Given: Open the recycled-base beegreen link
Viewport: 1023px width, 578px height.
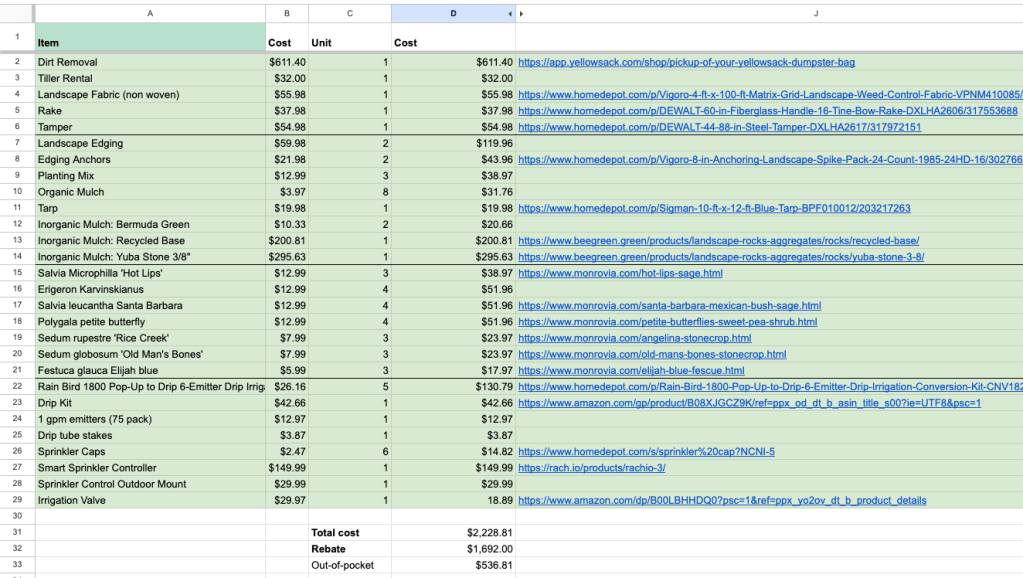Looking at the screenshot, I should coord(718,241).
